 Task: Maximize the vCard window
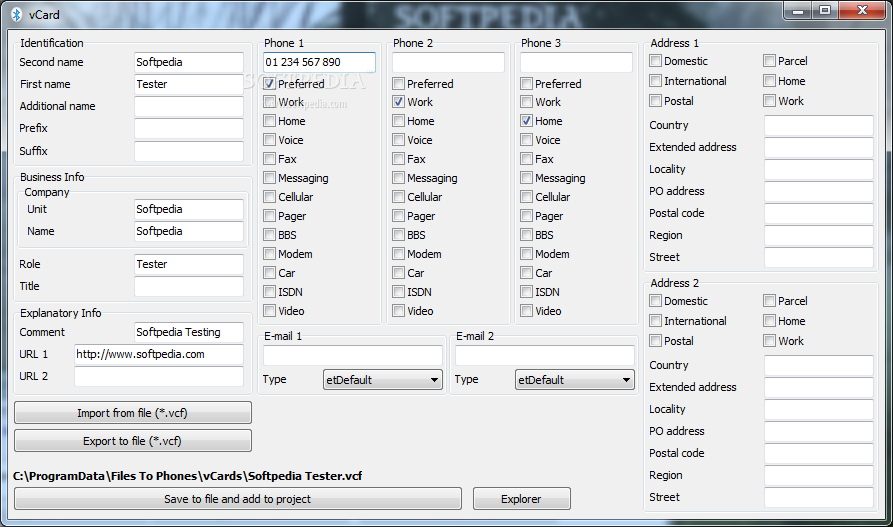[x=825, y=11]
